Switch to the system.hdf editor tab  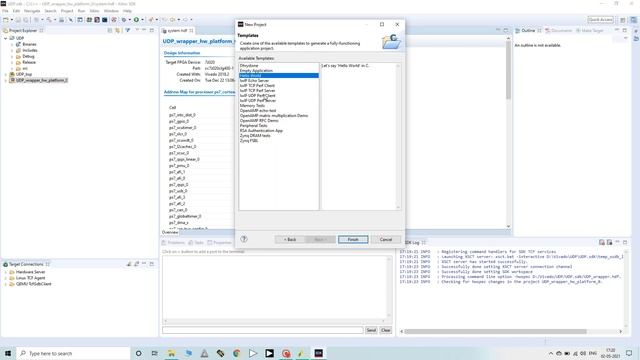click(177, 31)
